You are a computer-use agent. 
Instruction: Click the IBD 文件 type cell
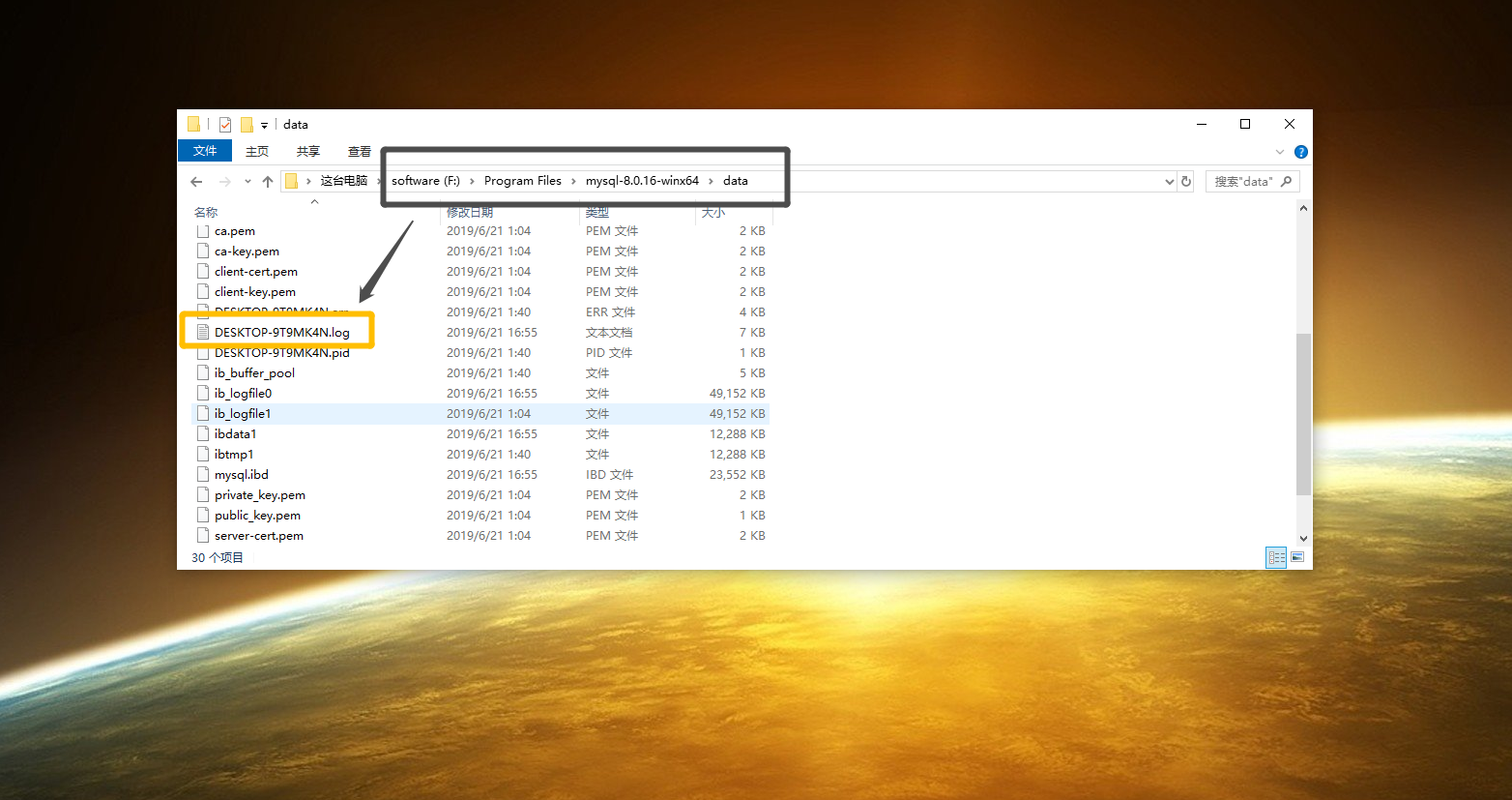pyautogui.click(x=609, y=475)
